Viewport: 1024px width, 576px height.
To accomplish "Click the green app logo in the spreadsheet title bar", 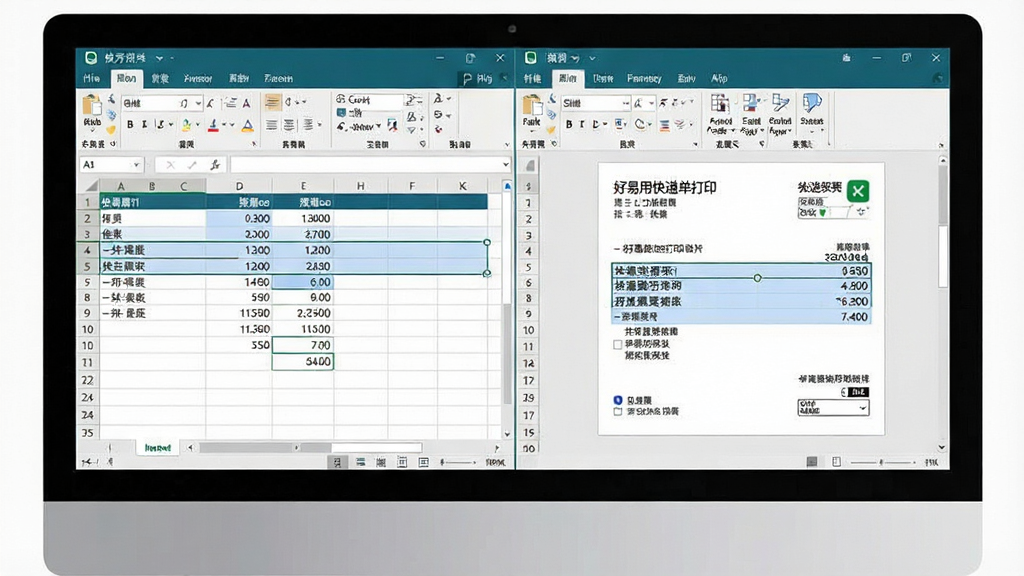I will [91, 58].
